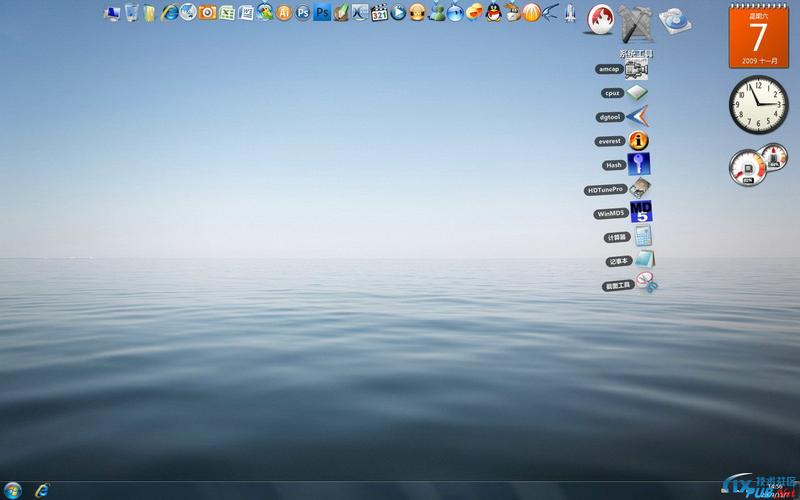Open Internet Explorer pinned on taskbar
This screenshot has width=800, height=500.
[x=42, y=490]
